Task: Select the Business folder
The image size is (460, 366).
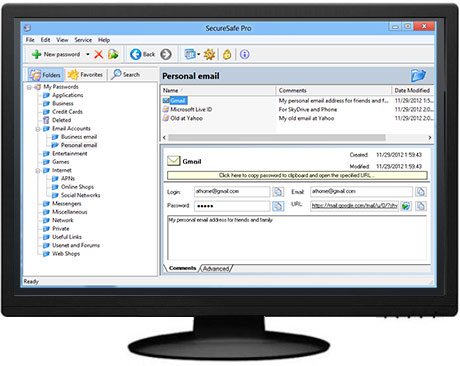Action: [63, 104]
